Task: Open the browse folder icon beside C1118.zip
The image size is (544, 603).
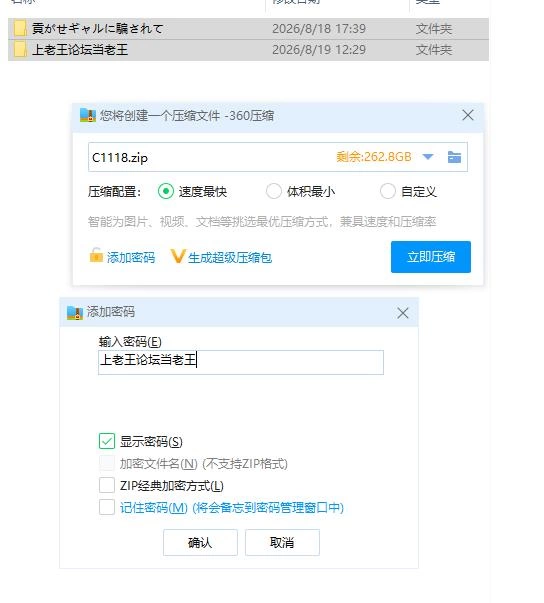Action: coord(454,157)
